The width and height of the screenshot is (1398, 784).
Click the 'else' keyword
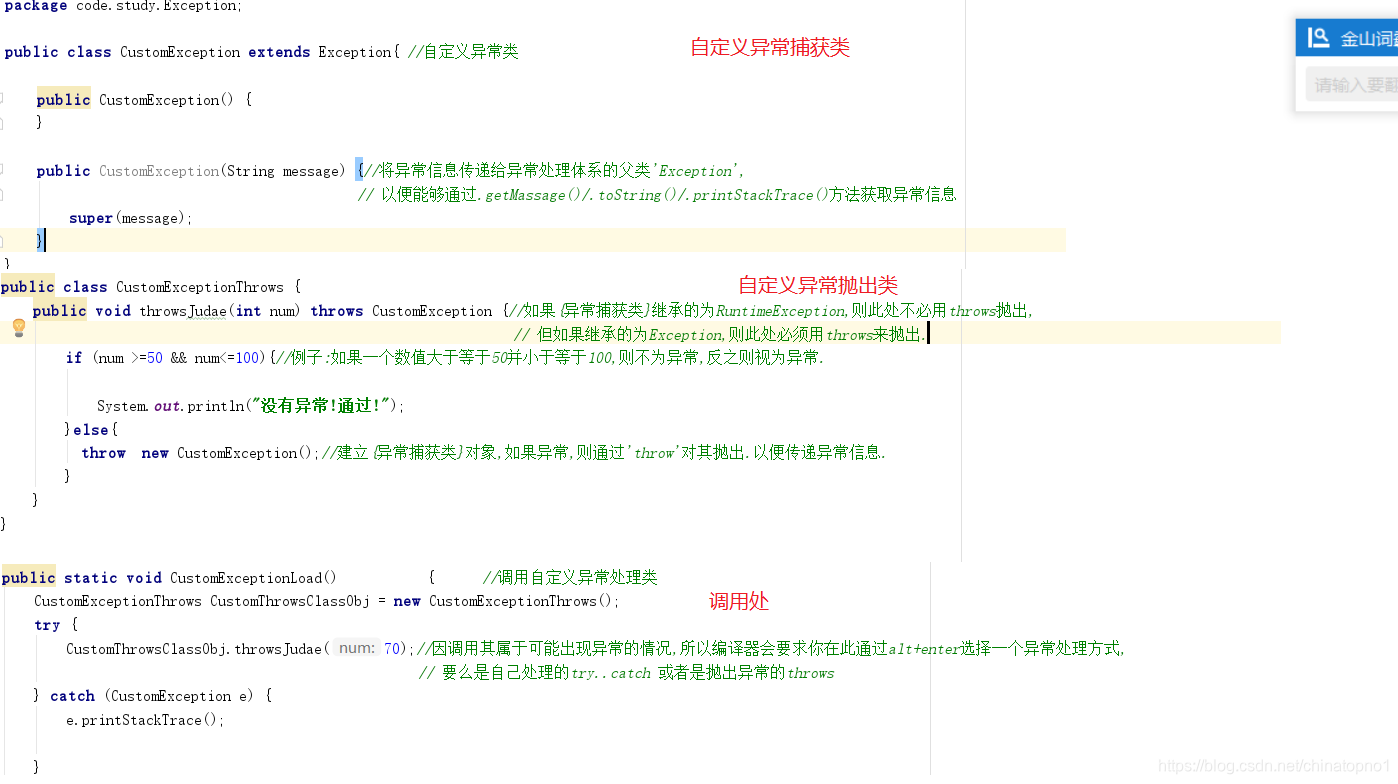91,430
